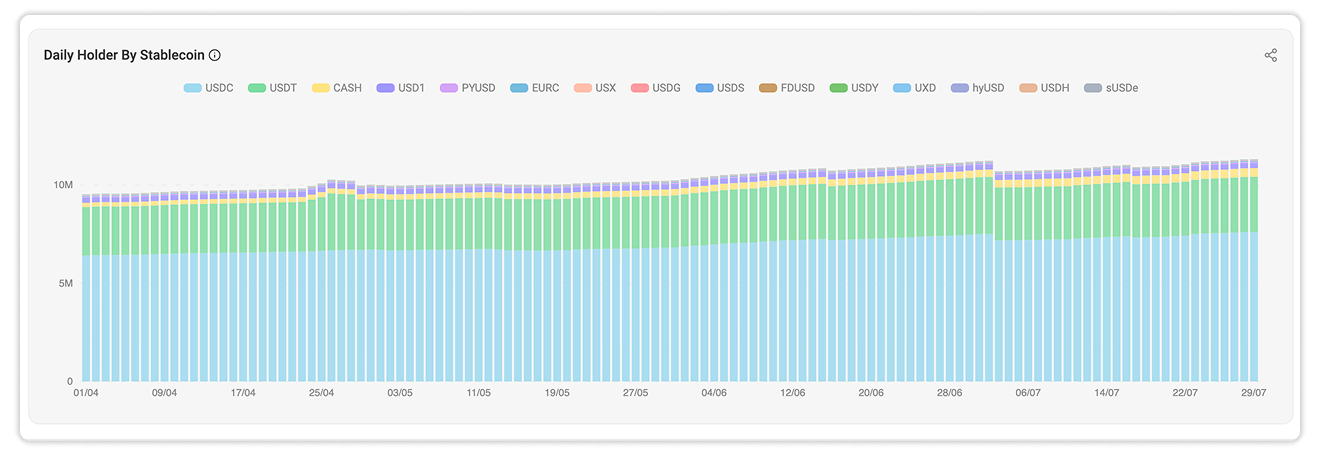Open the share icon for this chart

1270,55
